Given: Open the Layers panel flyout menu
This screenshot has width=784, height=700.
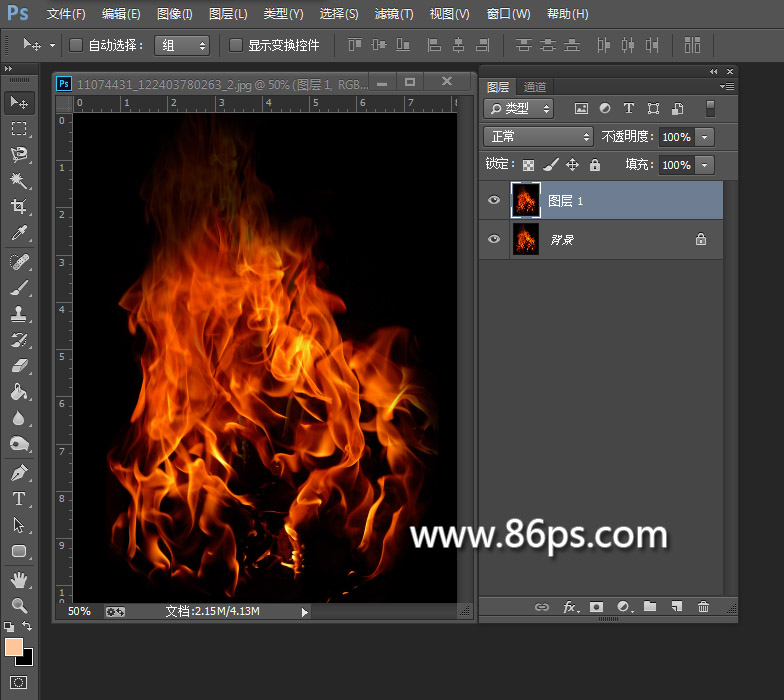Looking at the screenshot, I should (x=727, y=86).
